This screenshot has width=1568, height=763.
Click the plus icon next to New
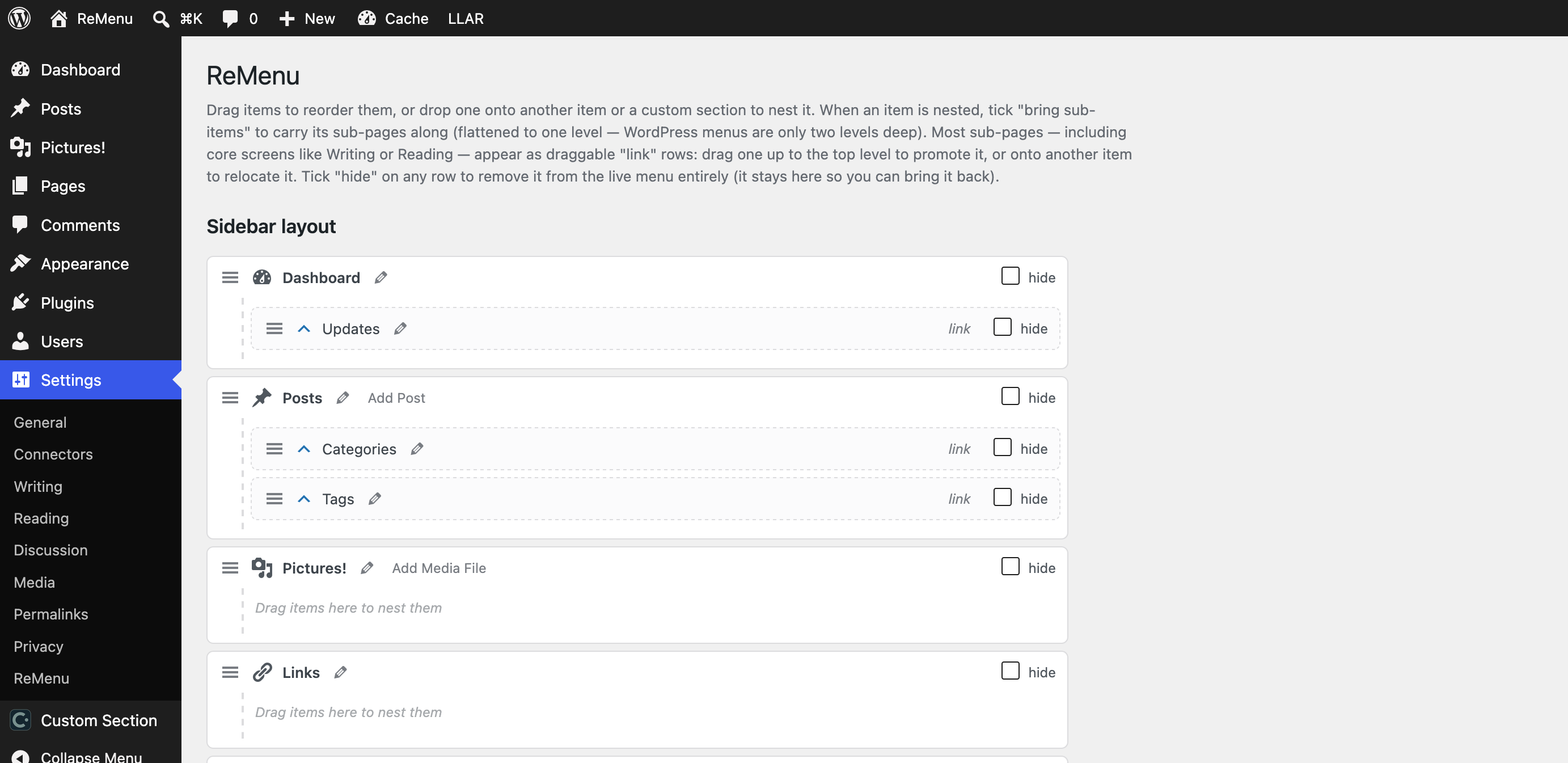[287, 19]
